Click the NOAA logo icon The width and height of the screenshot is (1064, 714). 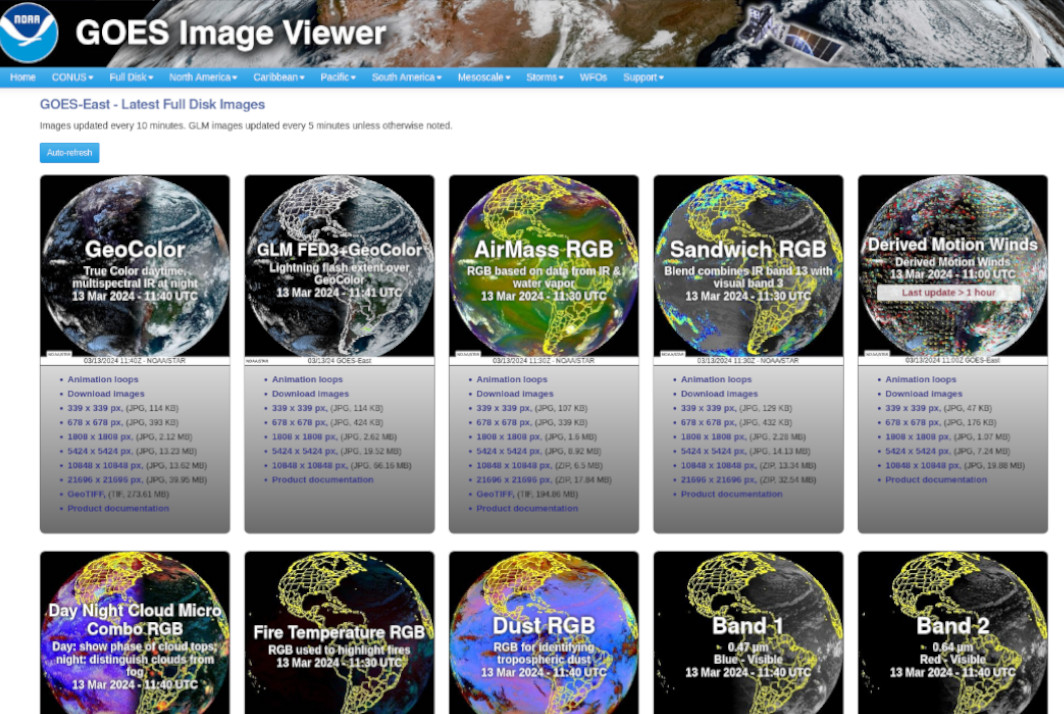[x=28, y=32]
